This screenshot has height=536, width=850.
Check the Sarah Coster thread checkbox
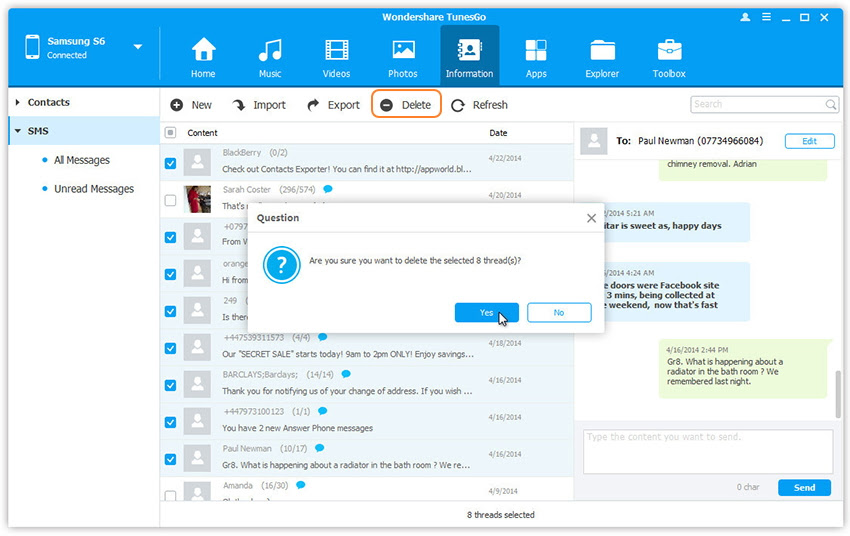pyautogui.click(x=170, y=200)
